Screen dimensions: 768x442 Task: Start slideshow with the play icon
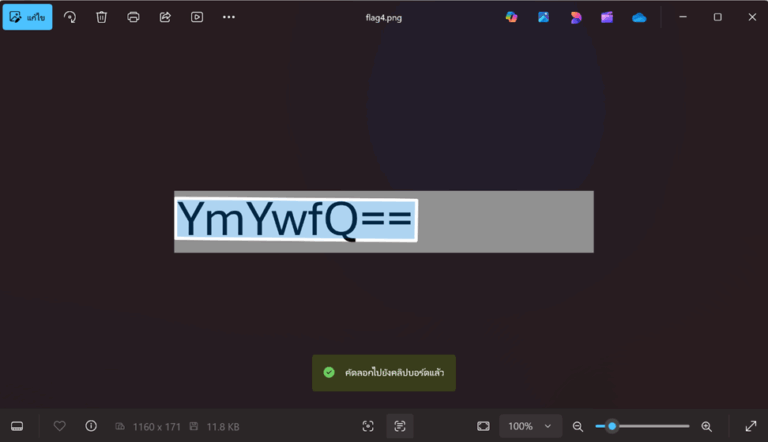[x=197, y=17]
